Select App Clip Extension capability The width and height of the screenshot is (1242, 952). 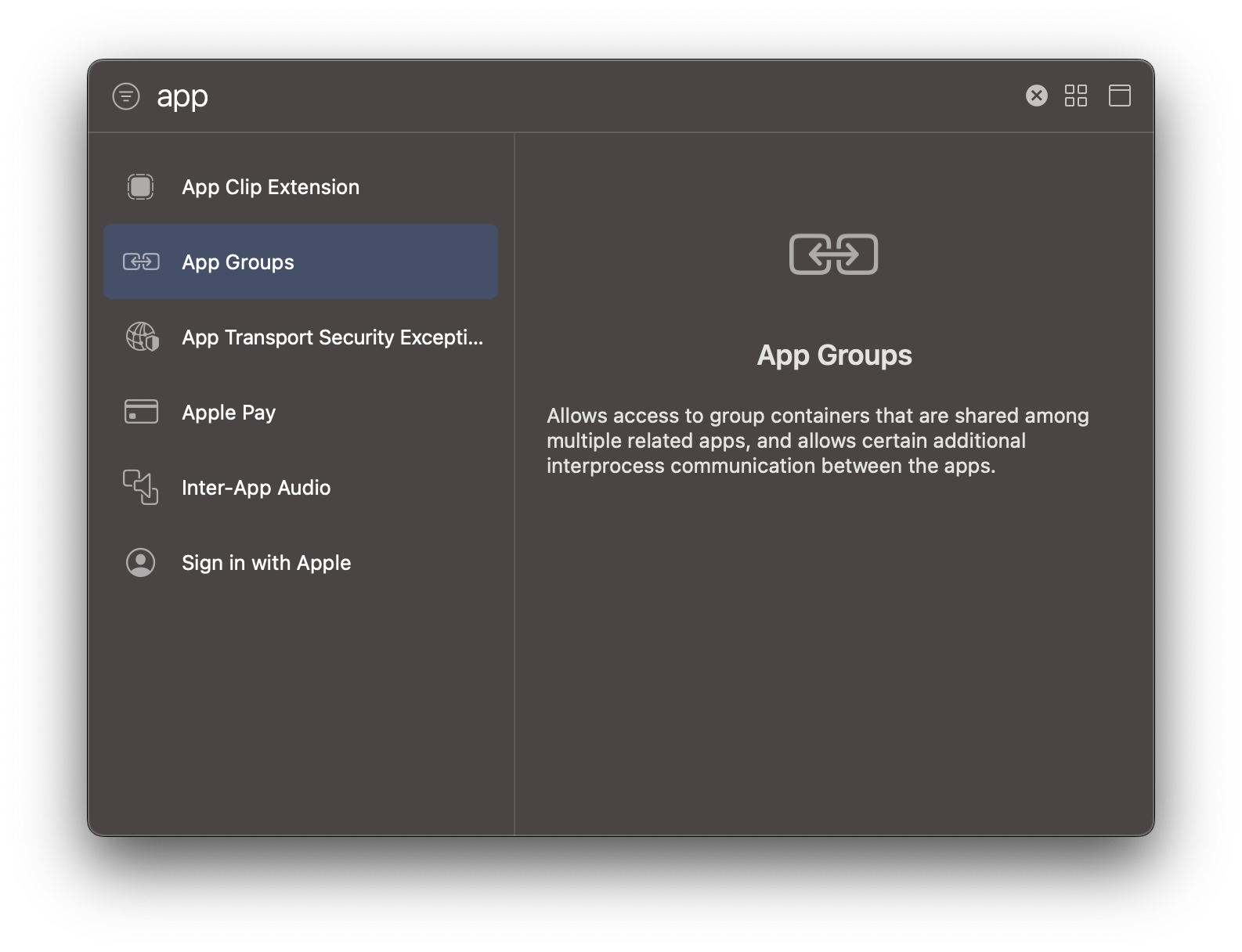301,187
